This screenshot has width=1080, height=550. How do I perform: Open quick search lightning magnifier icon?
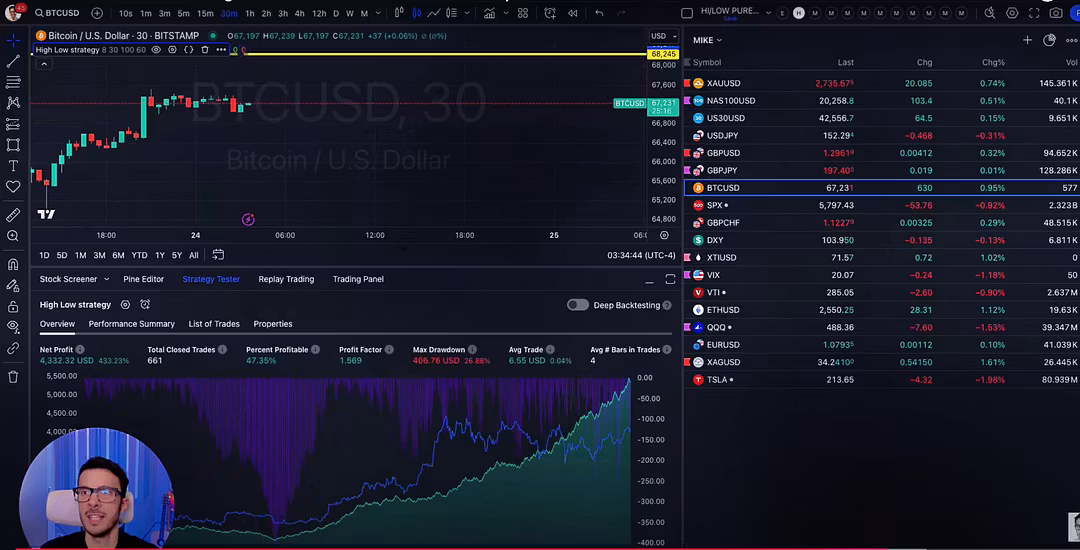(990, 13)
